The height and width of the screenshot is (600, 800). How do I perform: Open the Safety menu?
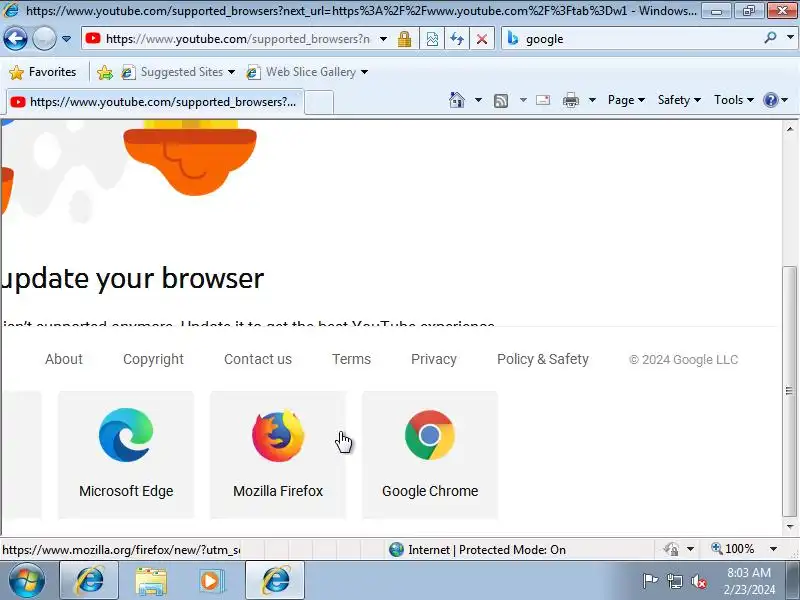pos(679,100)
